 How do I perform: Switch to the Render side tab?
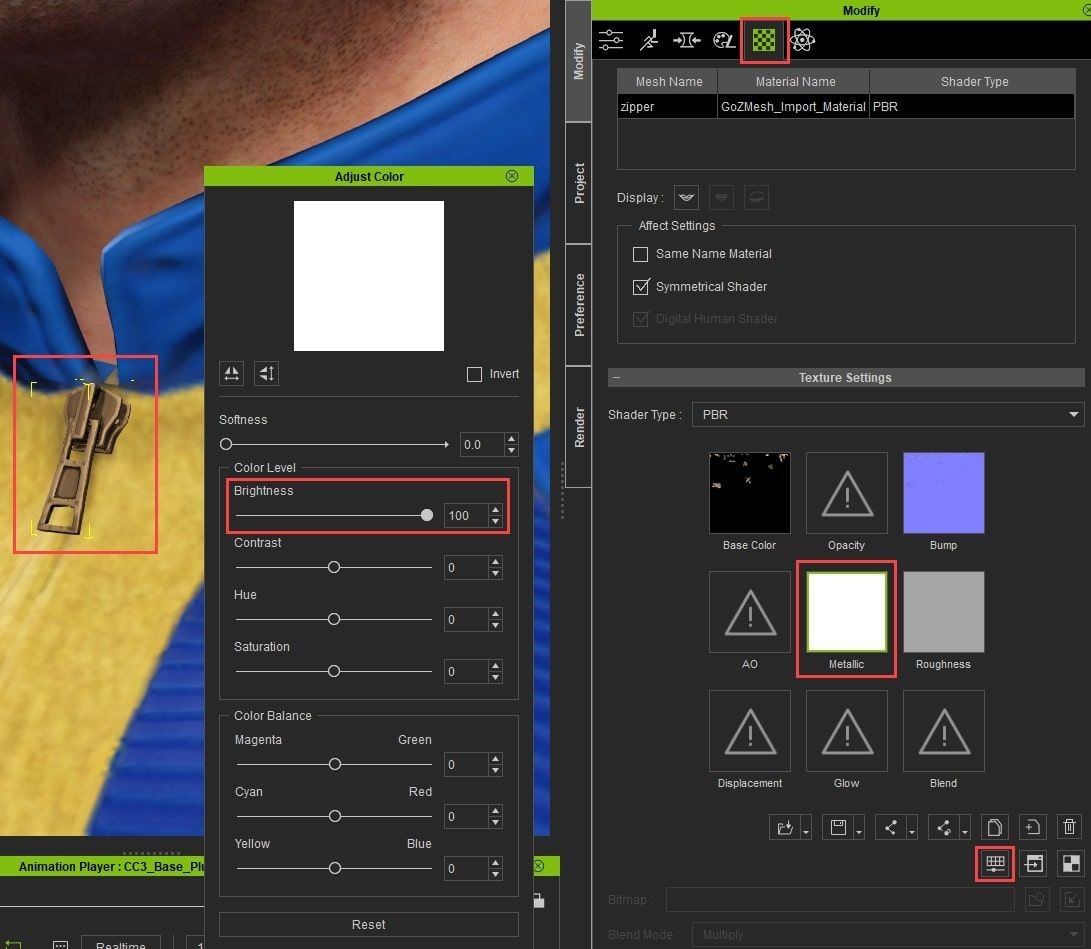pos(579,427)
